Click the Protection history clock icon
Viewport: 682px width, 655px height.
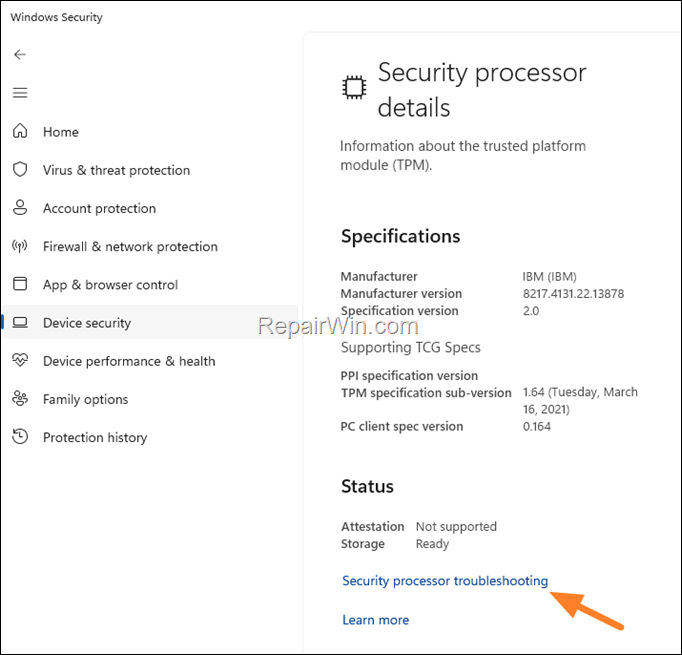point(20,436)
